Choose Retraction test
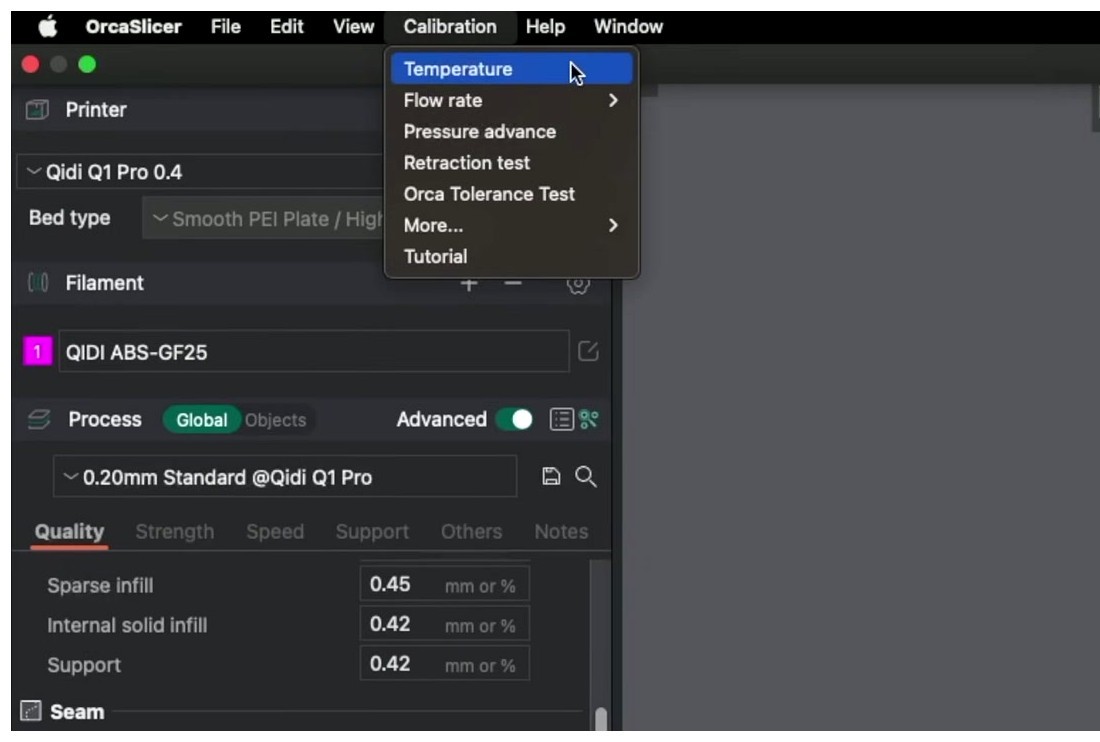Screen dimensions: 1100x742 pos(511,163)
